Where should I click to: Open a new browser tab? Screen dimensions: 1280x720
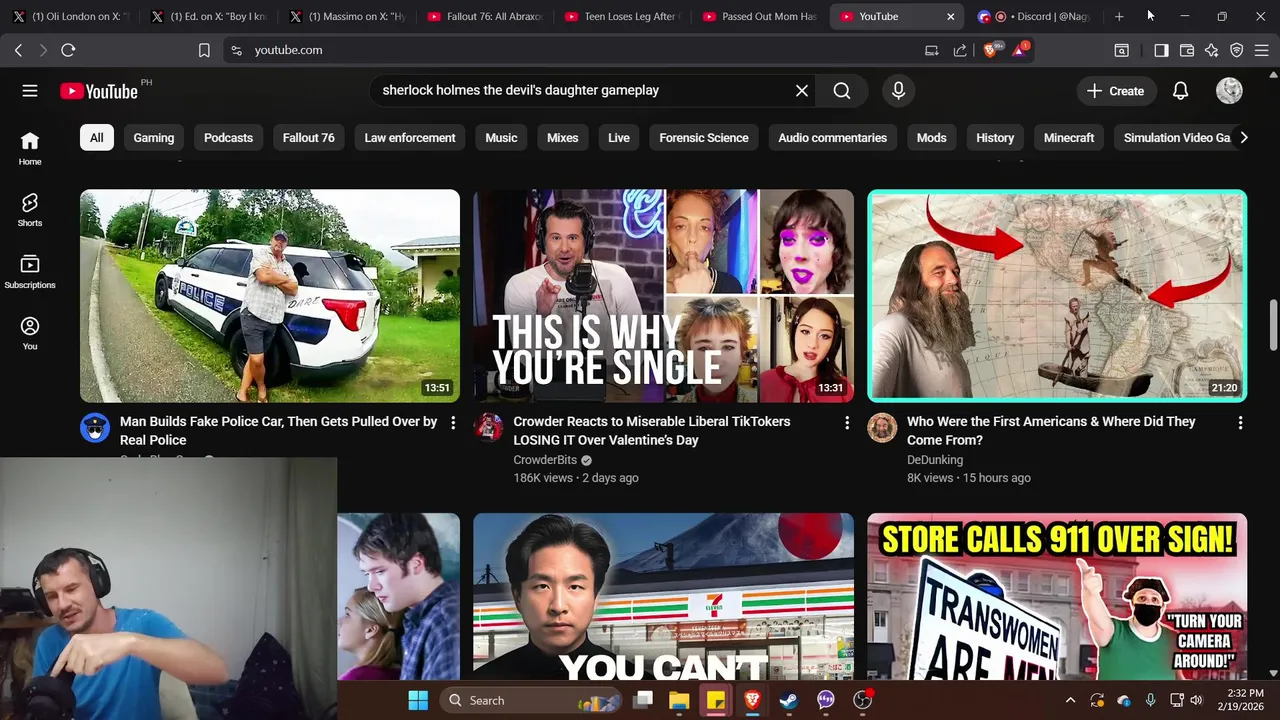[1119, 17]
